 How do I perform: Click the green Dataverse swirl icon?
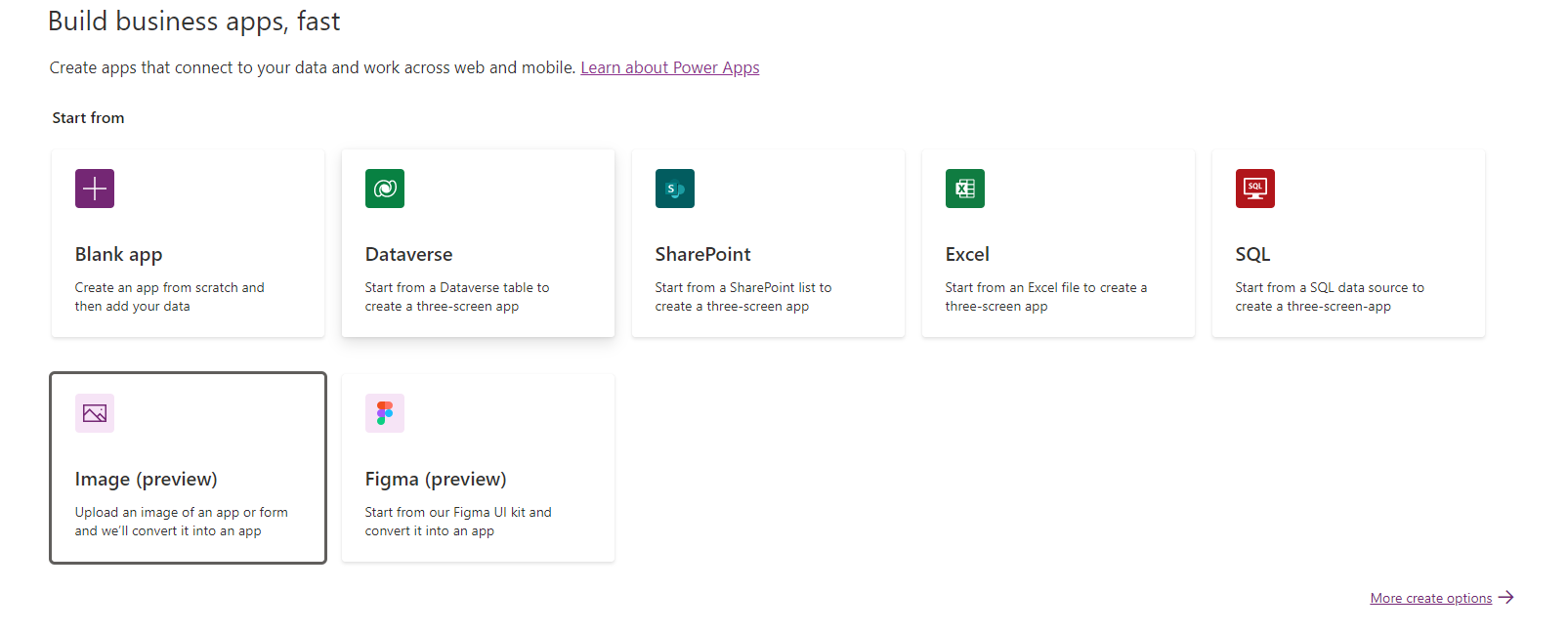(385, 189)
